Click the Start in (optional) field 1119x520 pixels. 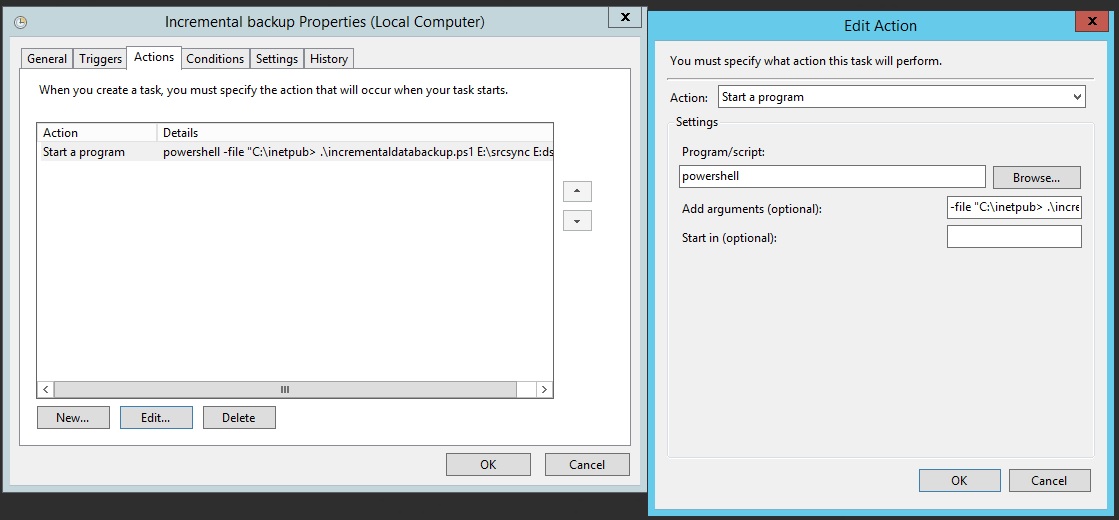pyautogui.click(x=1014, y=237)
